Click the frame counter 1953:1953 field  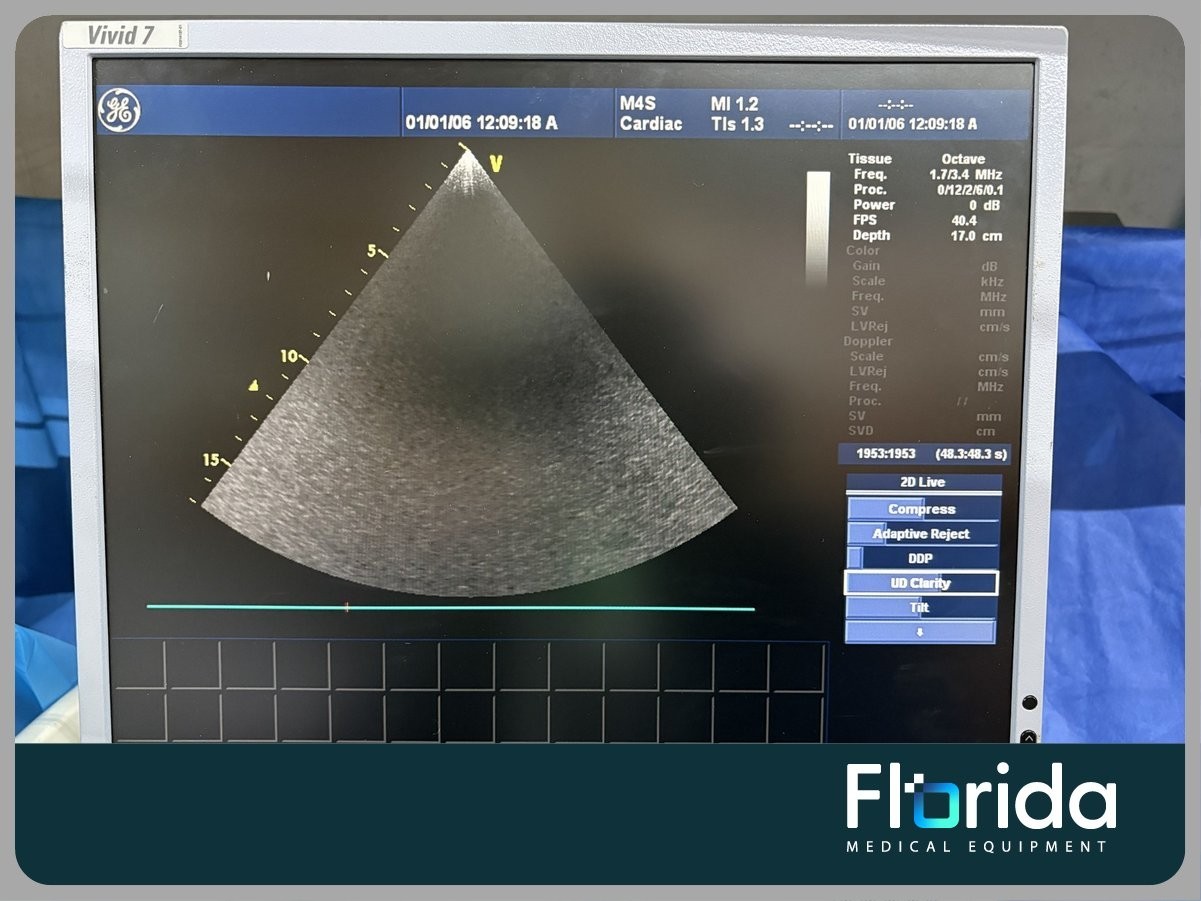click(885, 454)
